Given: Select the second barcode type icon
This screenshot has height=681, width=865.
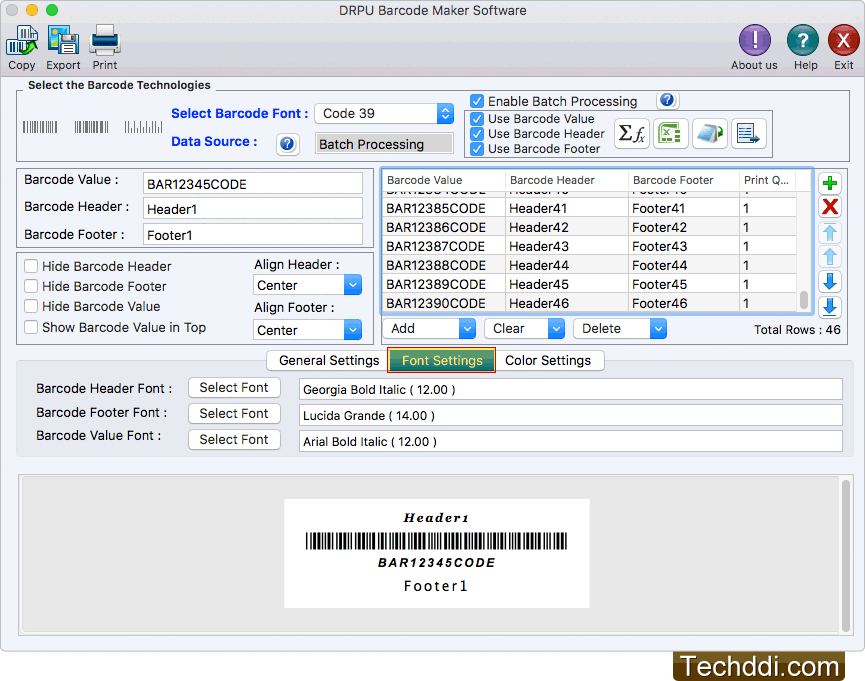Looking at the screenshot, I should (x=92, y=127).
